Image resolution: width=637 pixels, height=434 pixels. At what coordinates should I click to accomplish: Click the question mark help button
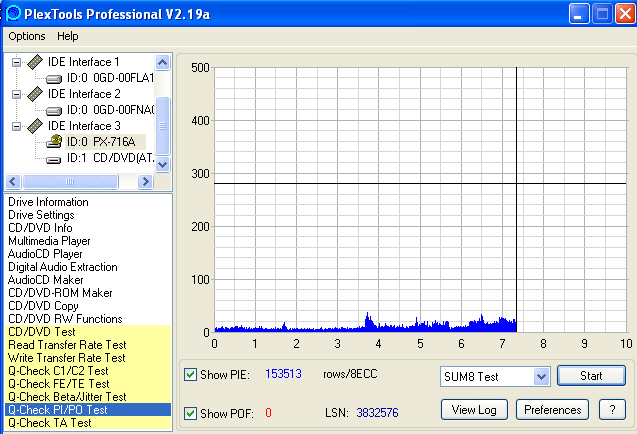(612, 410)
